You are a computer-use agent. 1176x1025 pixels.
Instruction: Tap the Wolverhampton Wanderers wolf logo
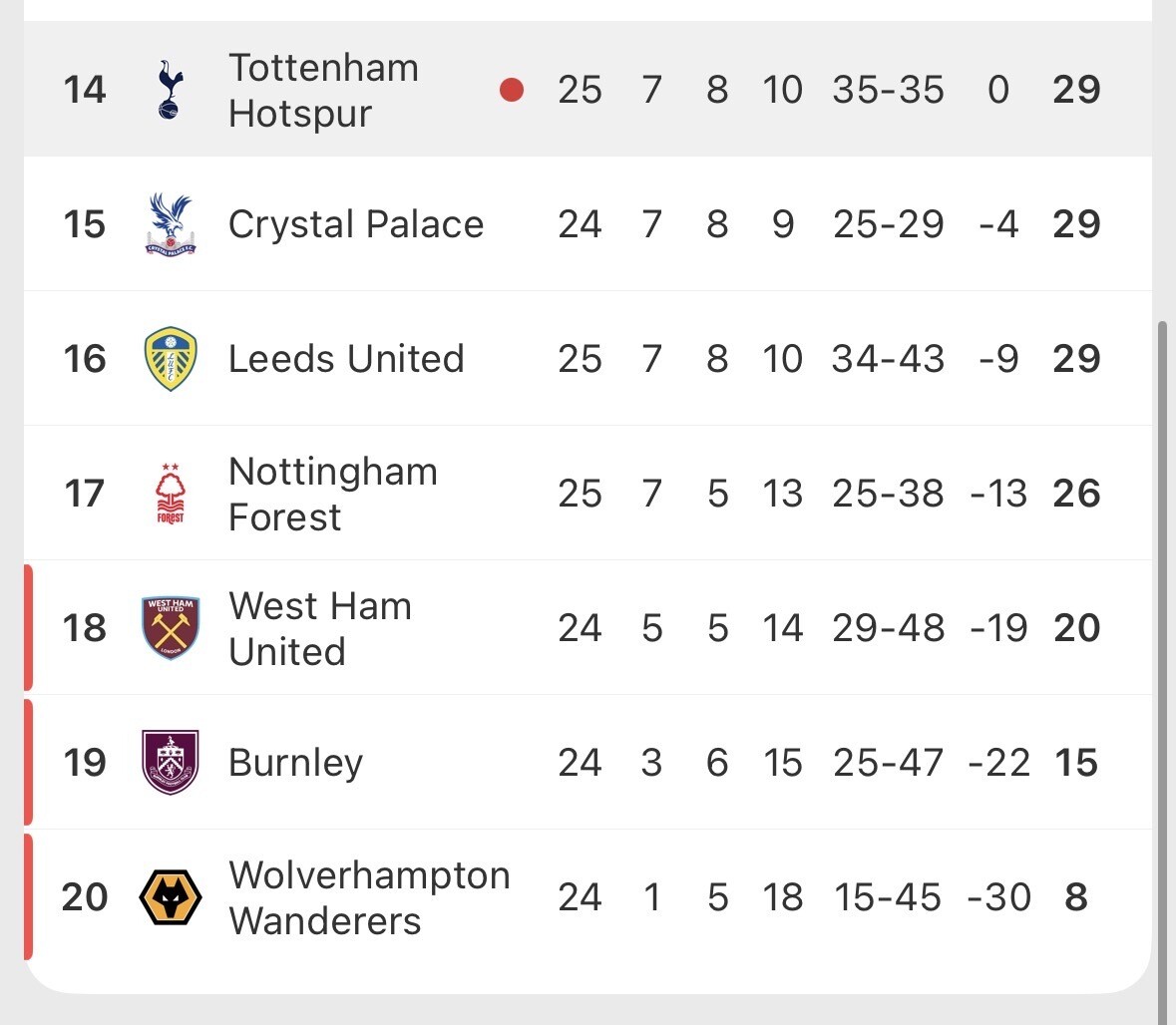[x=171, y=897]
